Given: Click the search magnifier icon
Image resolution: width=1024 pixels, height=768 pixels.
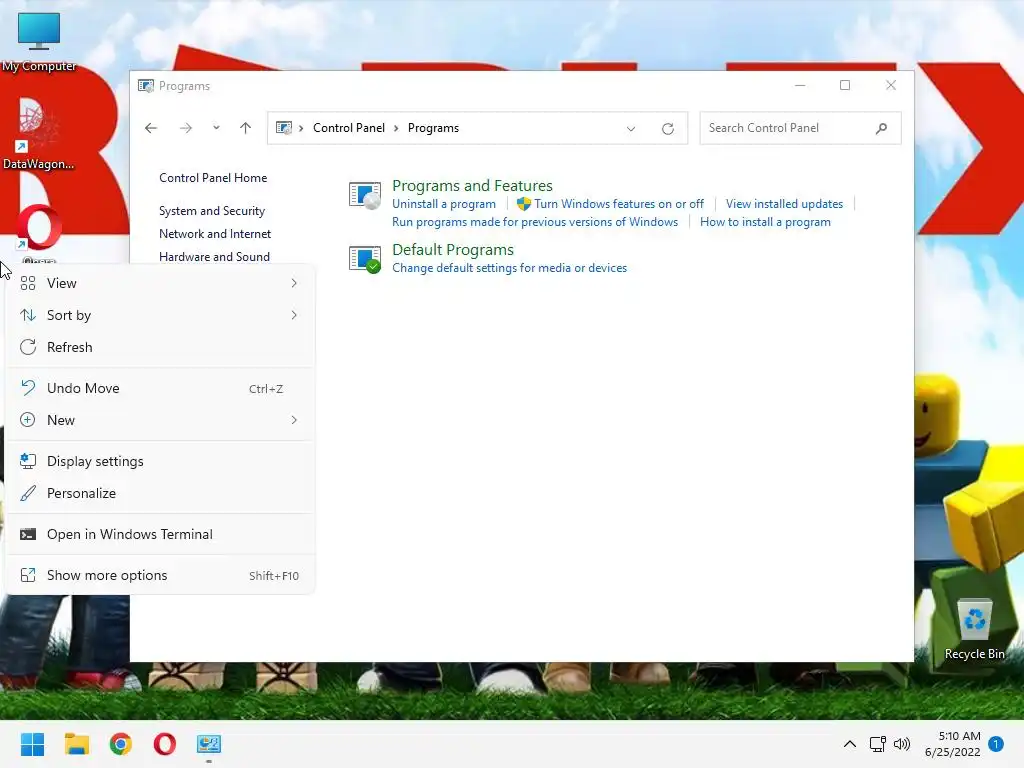Looking at the screenshot, I should click(x=882, y=128).
